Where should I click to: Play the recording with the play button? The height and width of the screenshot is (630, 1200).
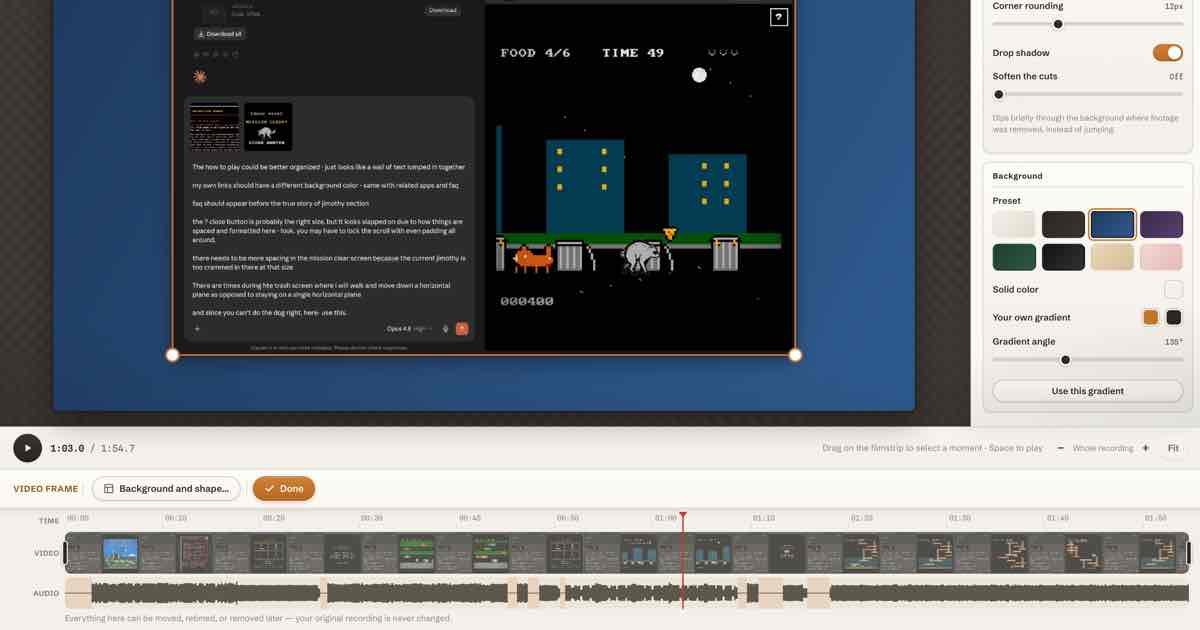click(27, 448)
